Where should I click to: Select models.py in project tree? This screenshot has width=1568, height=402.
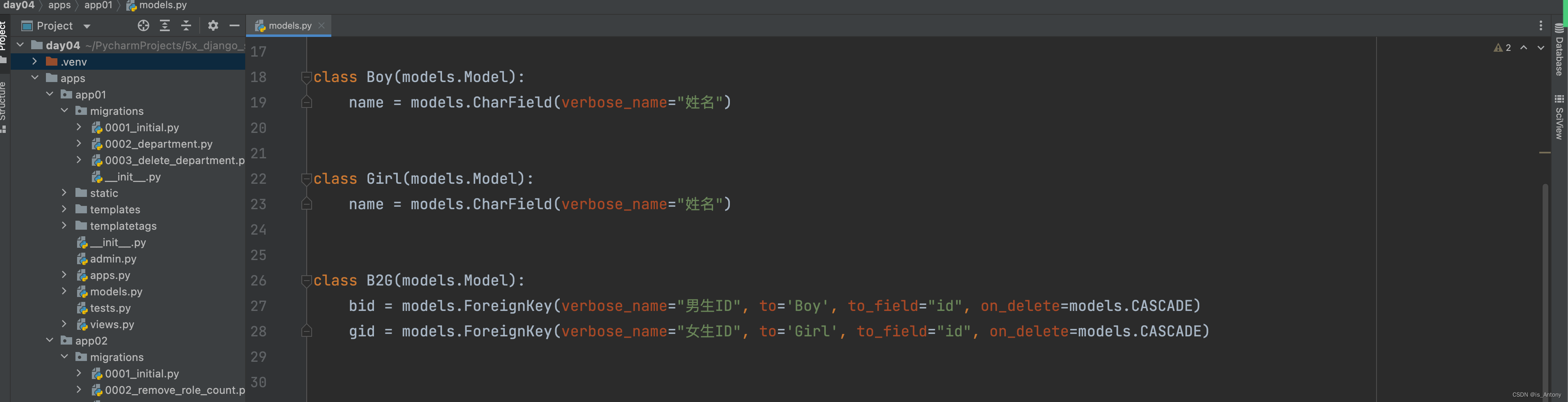[116, 292]
